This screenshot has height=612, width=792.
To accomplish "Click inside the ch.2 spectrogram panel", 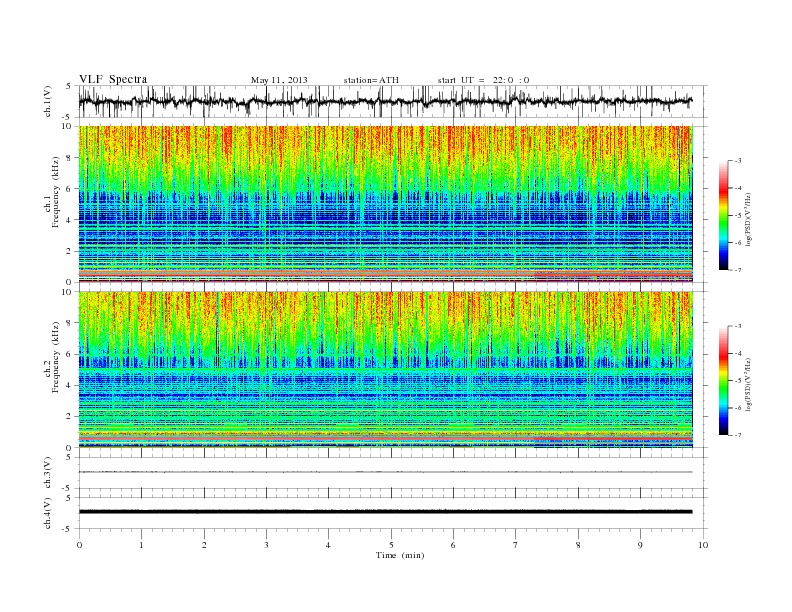I will tap(386, 370).
